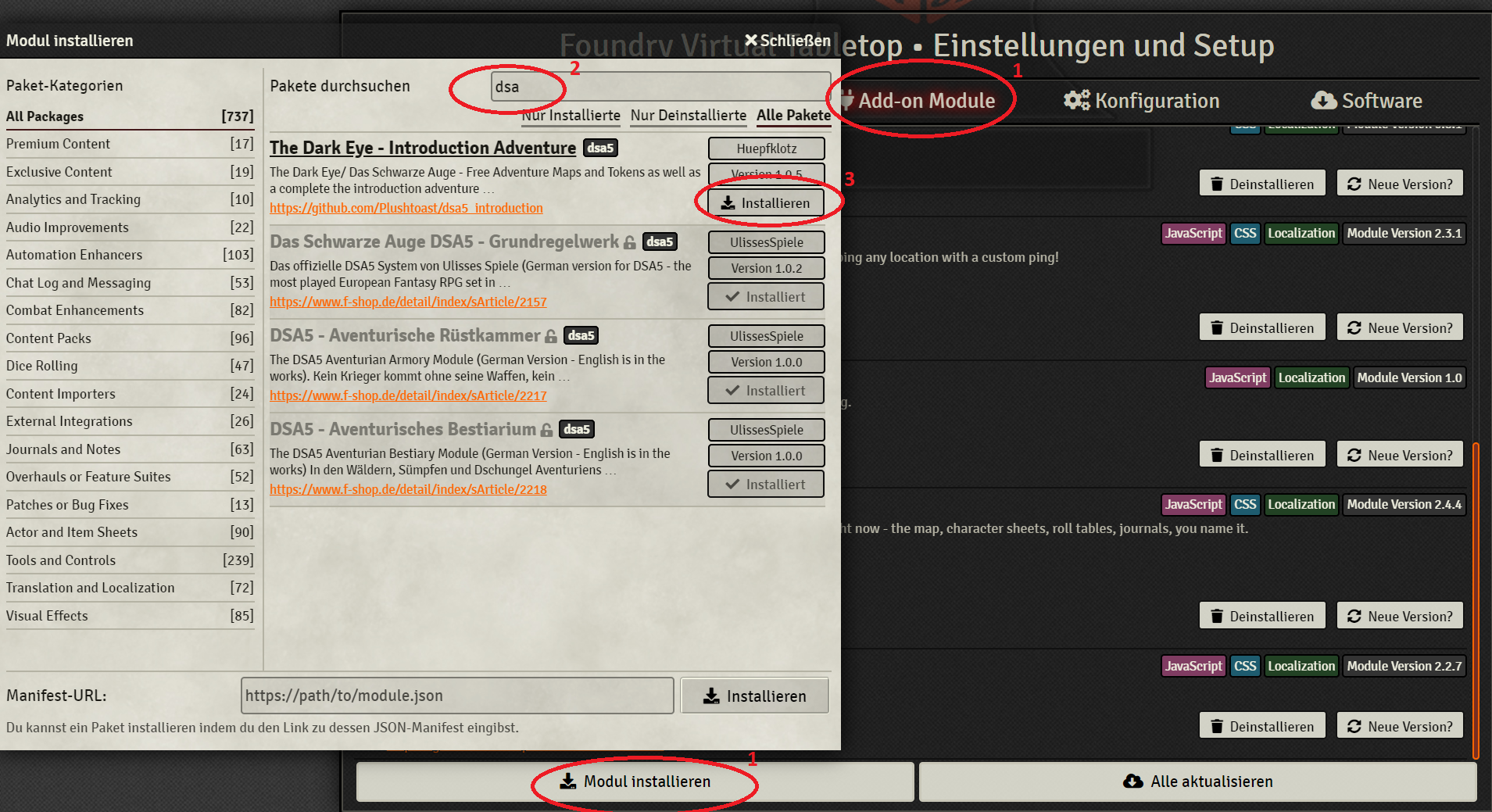
Task: Toggle the Nur Installierte filter
Action: 571,115
